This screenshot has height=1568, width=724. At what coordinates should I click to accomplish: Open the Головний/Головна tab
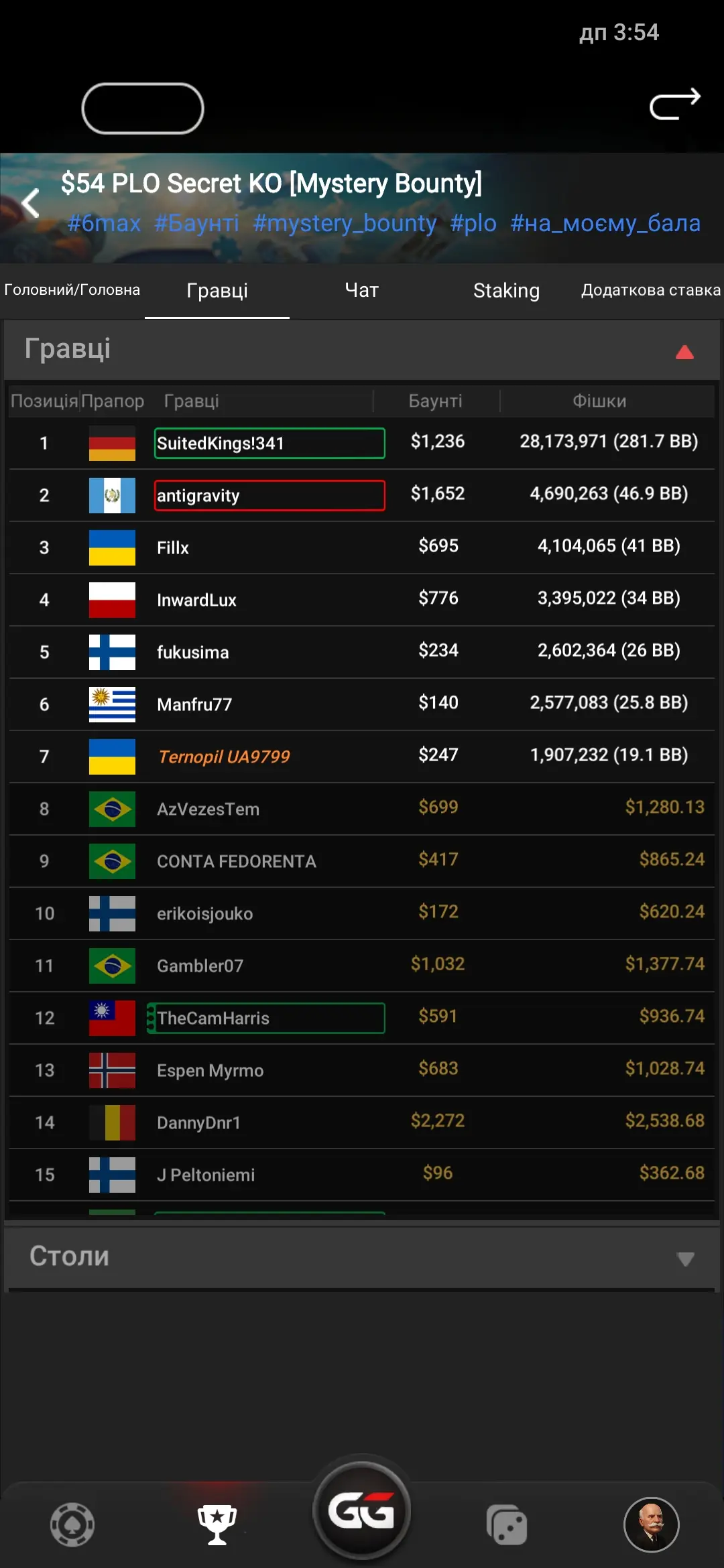72,290
